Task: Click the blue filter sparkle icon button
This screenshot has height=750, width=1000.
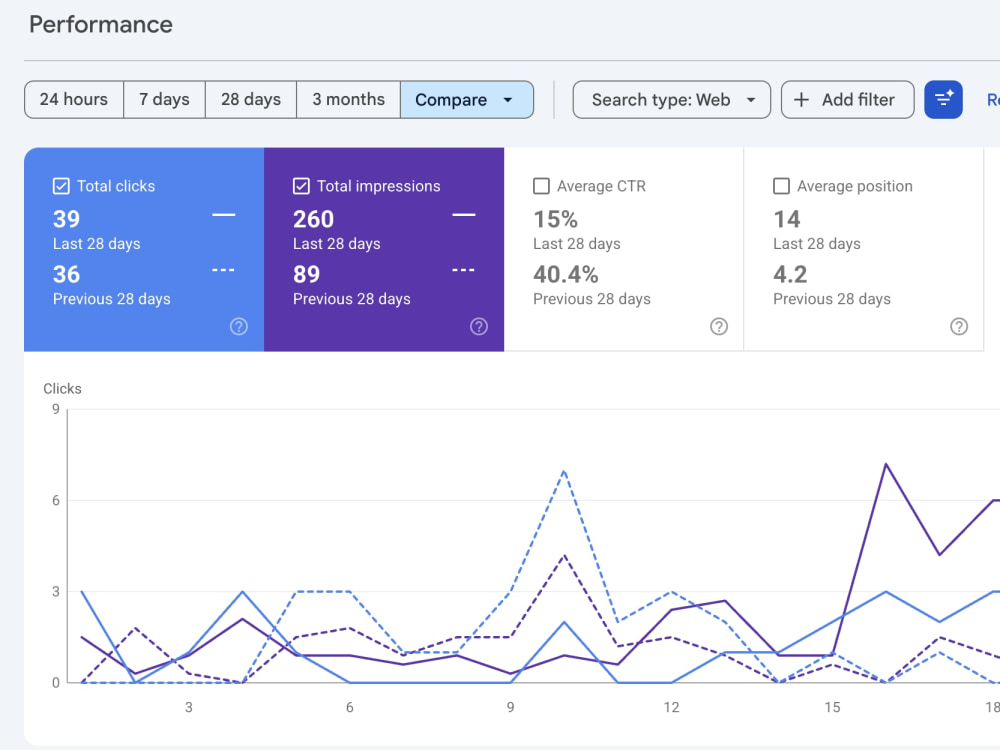Action: pyautogui.click(x=943, y=99)
